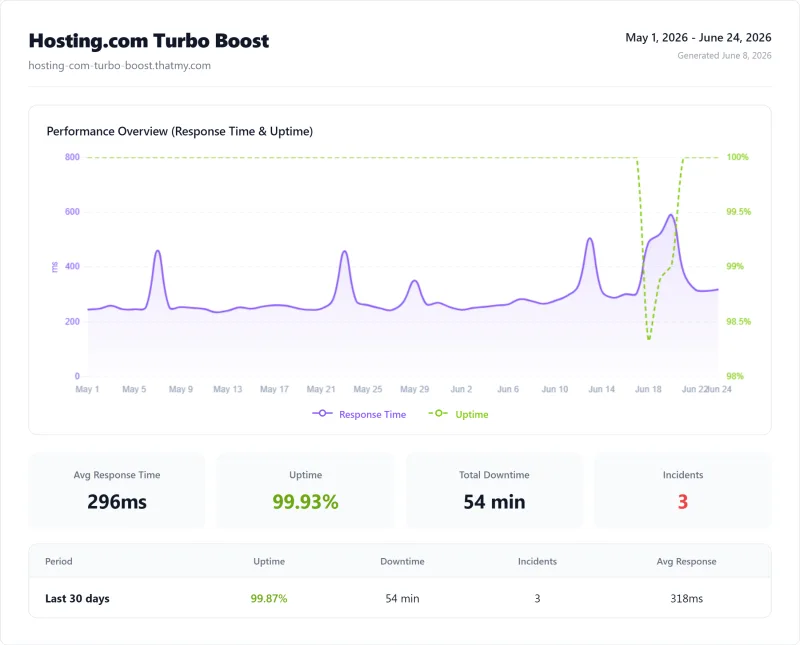Click the Hosting.com Turbo Boost heading

coord(148,41)
